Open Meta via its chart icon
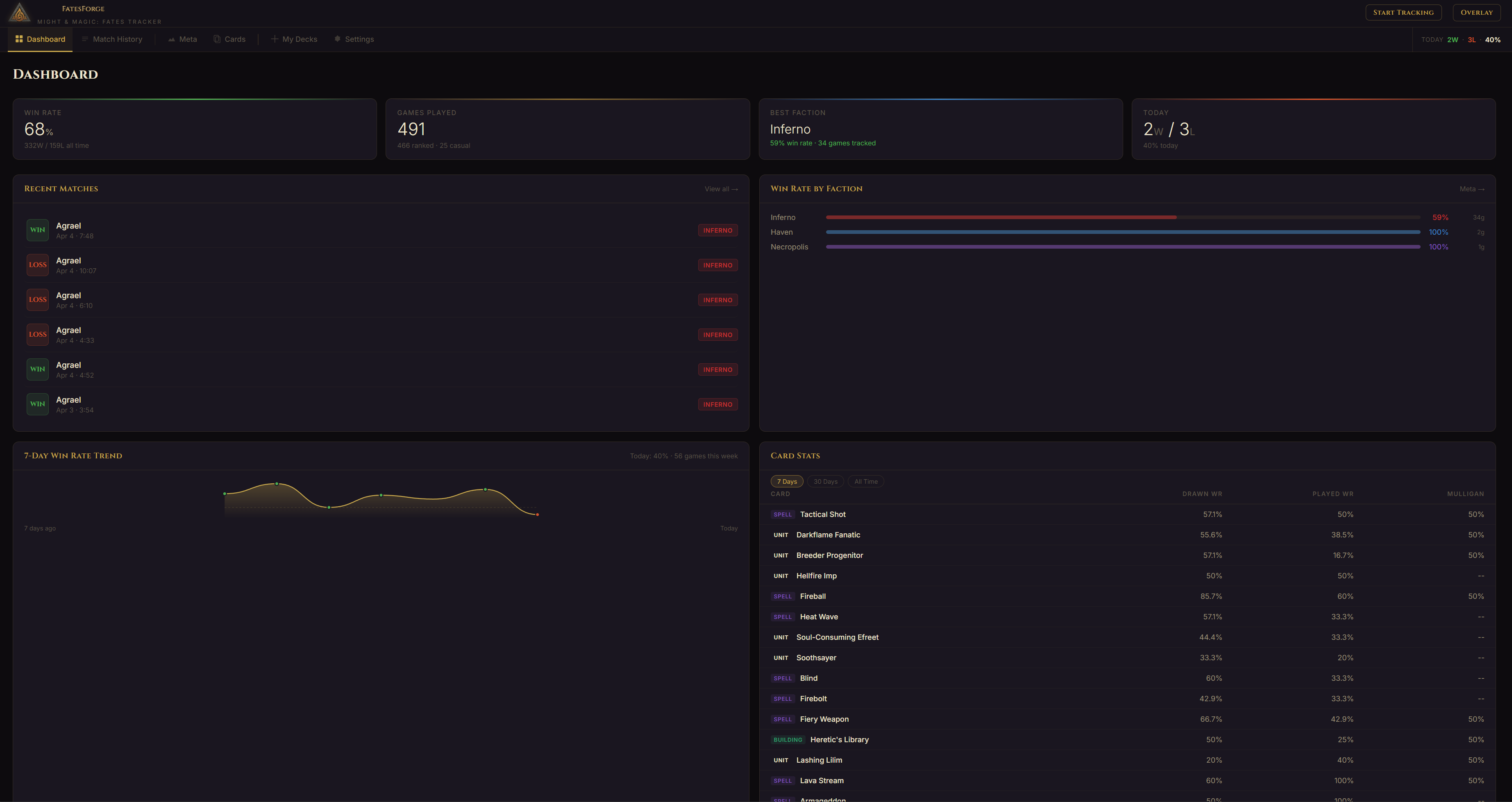This screenshot has height=802, width=1512. click(171, 39)
